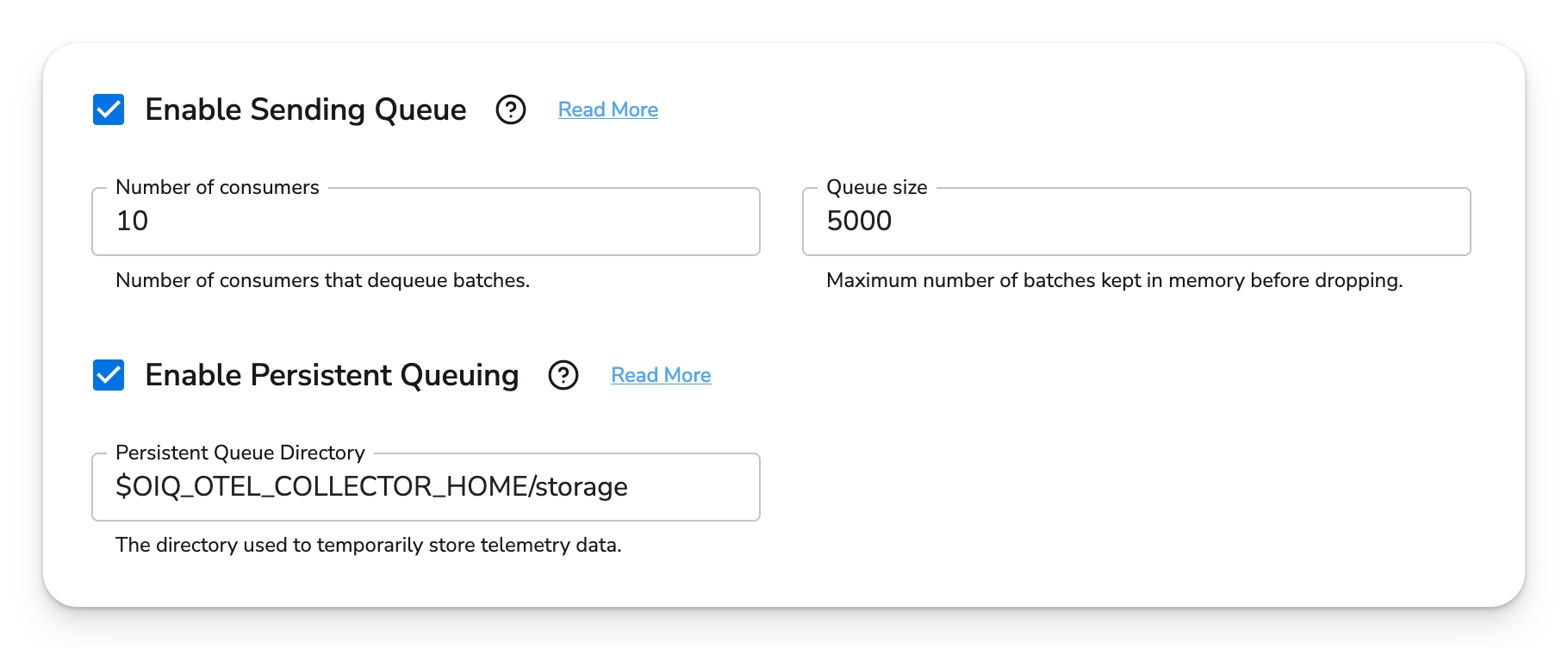The height and width of the screenshot is (650, 1568).
Task: Click the Number of consumers field label
Action: coord(217,187)
